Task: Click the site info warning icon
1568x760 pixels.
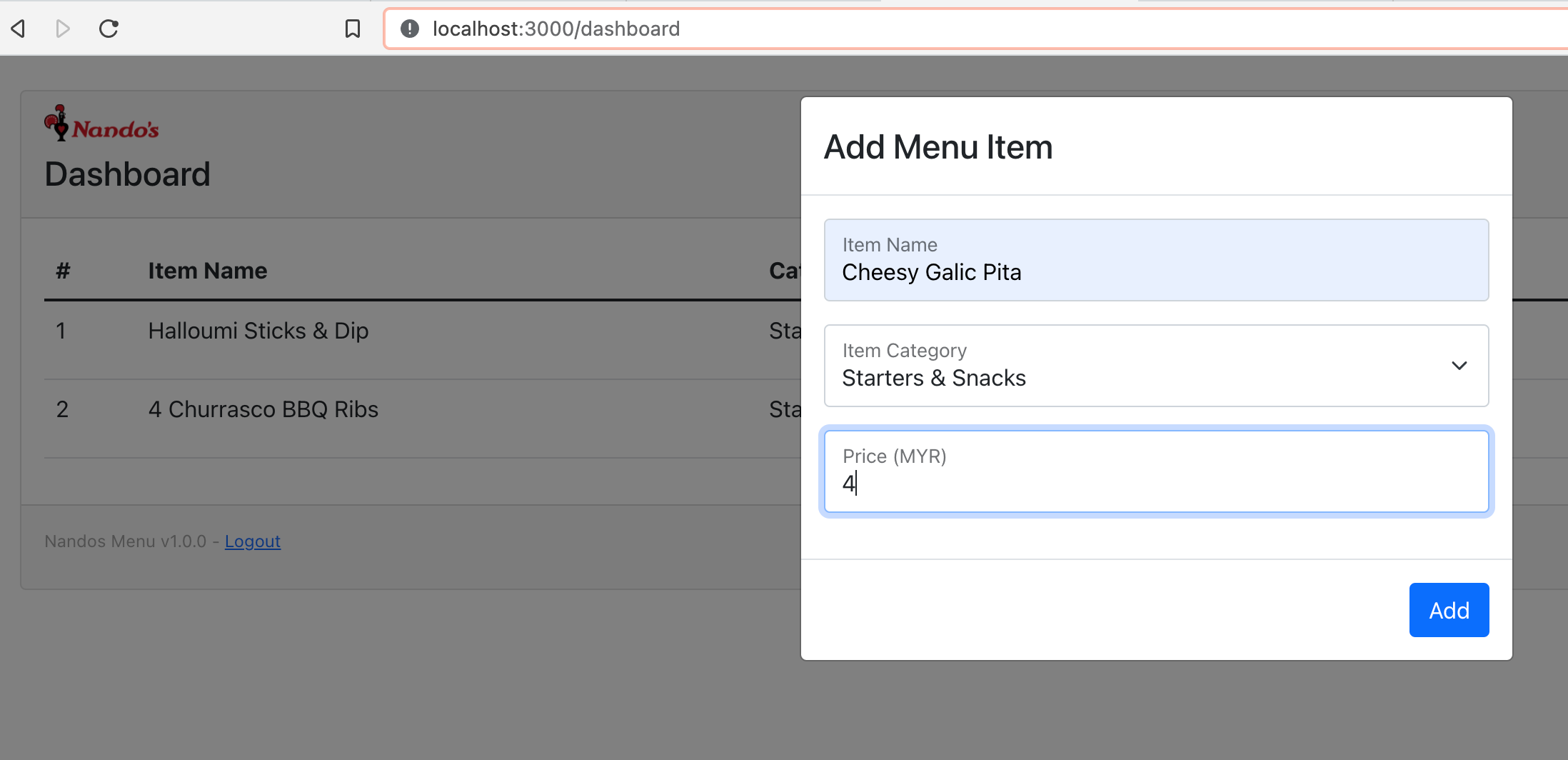Action: tap(409, 29)
